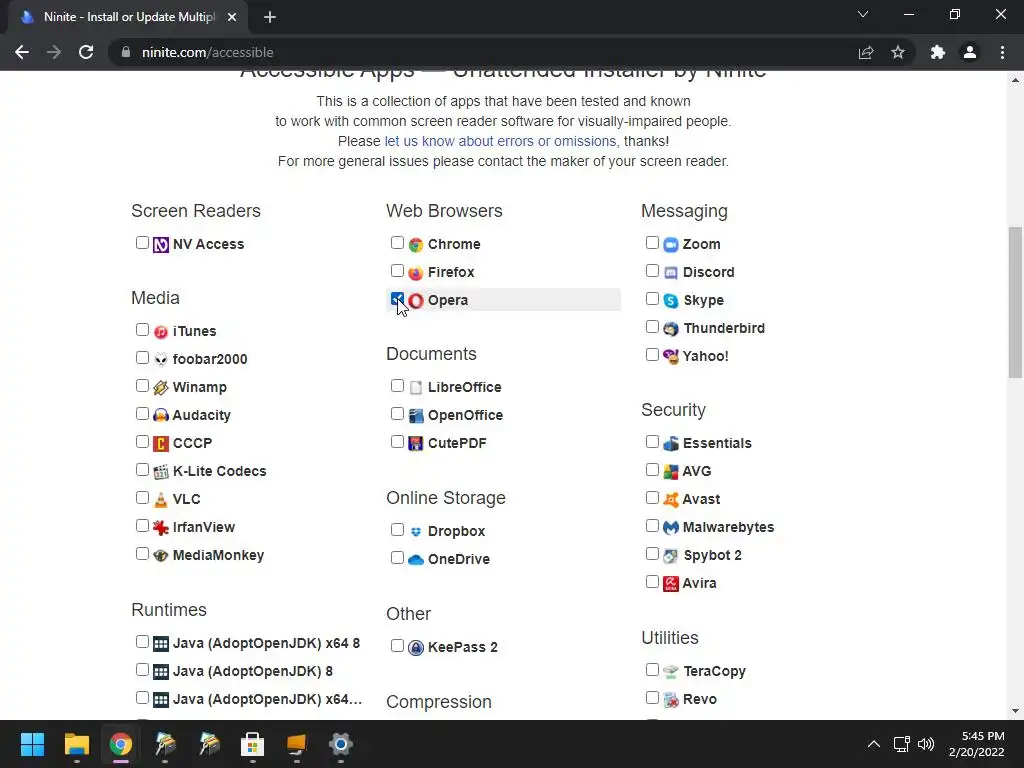This screenshot has height=768, width=1024.
Task: Bookmark this page with star icon
Action: (x=898, y=52)
